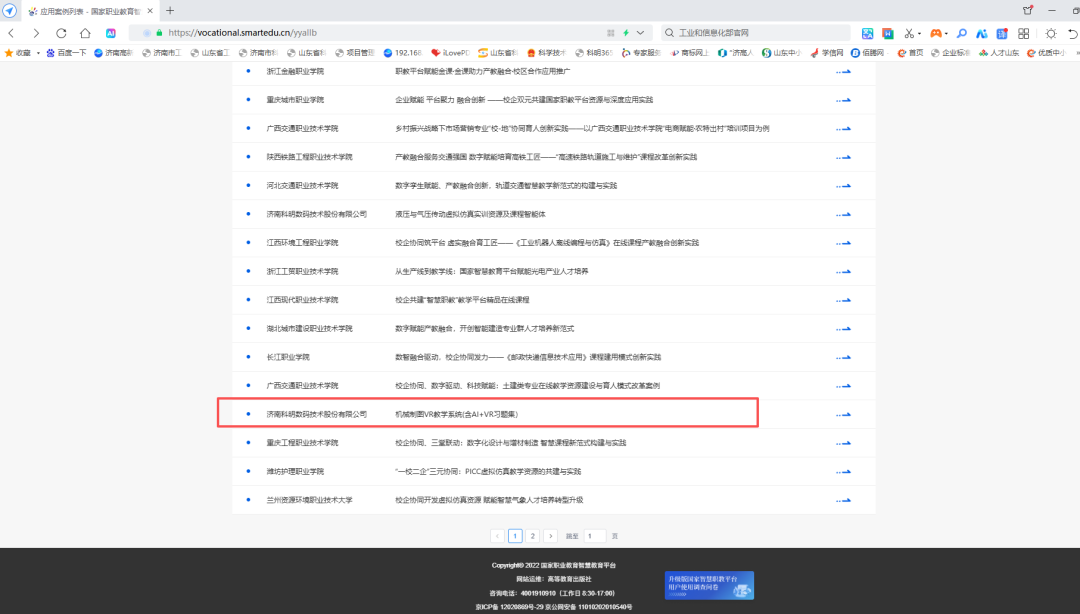Go to pagination page 2

532,535
